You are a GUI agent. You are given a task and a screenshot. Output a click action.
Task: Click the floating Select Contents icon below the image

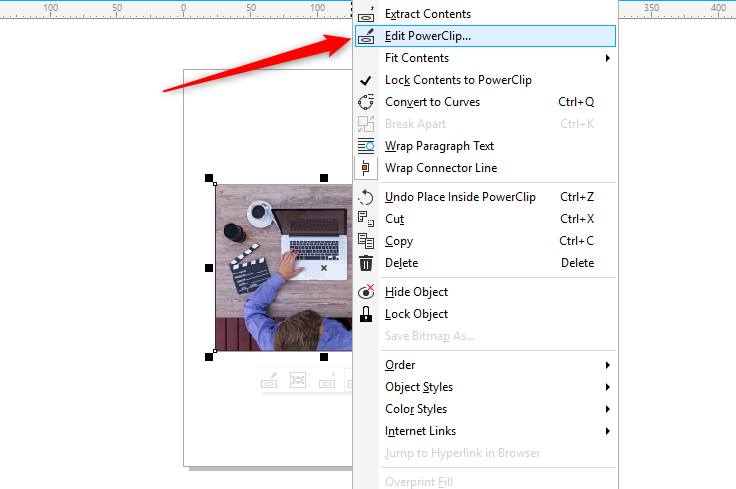[x=298, y=380]
